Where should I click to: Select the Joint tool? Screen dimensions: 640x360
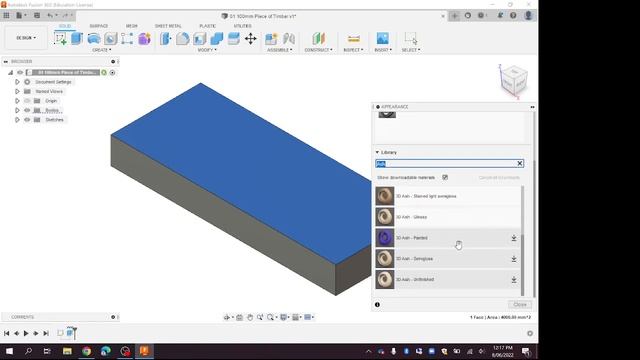tap(289, 39)
